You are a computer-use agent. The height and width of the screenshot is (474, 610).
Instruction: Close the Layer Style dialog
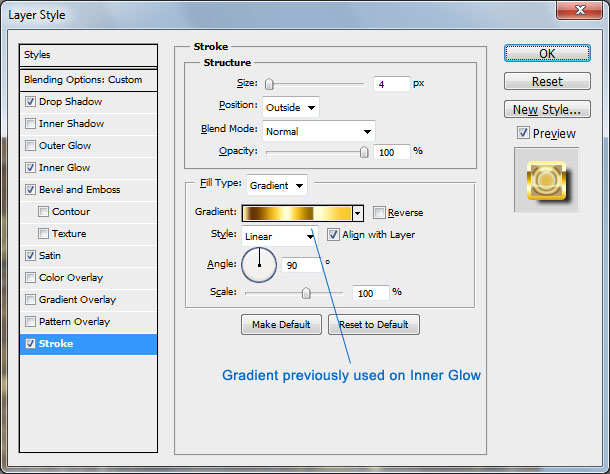580,9
